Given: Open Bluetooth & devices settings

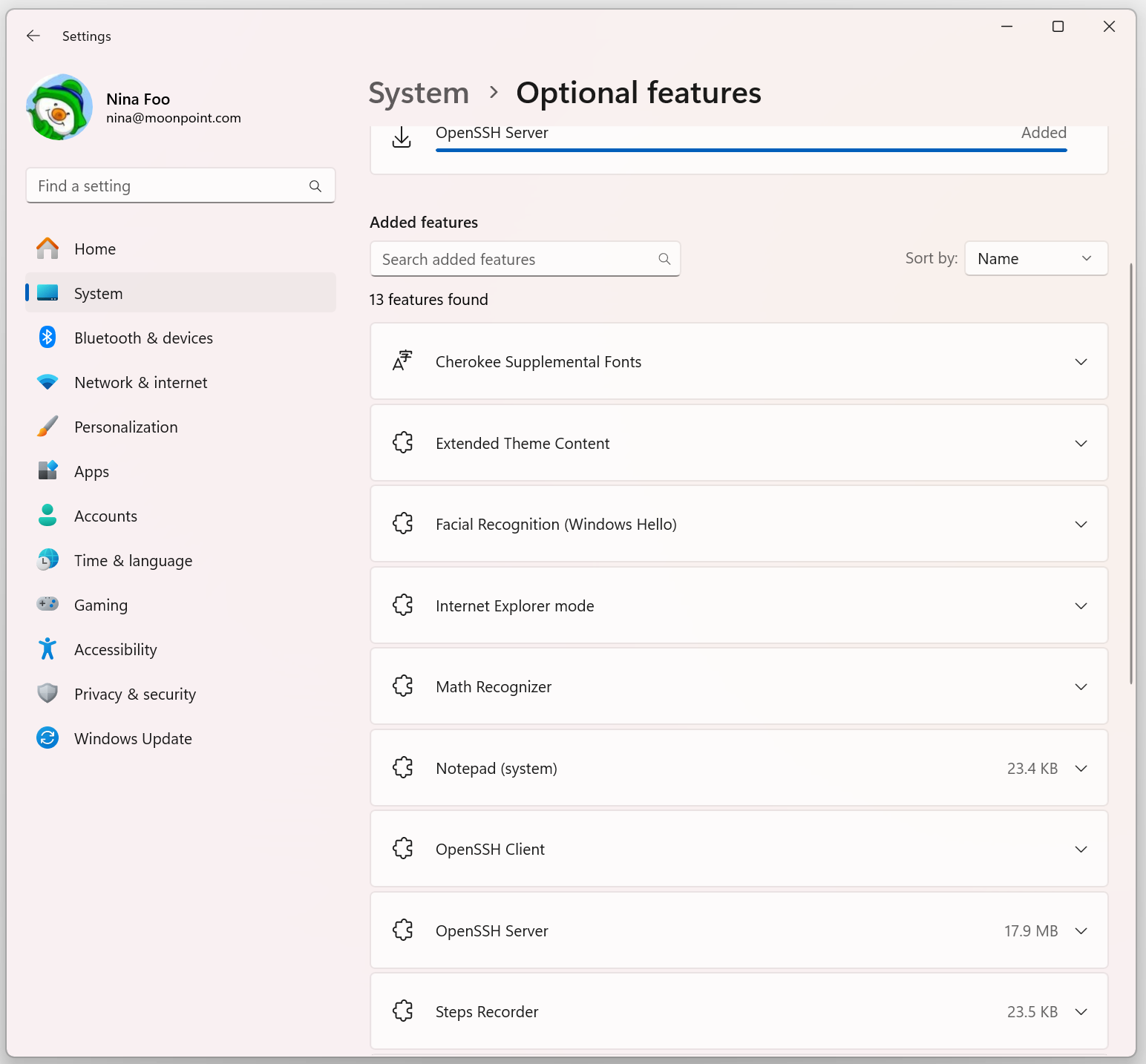Looking at the screenshot, I should pyautogui.click(x=180, y=338).
